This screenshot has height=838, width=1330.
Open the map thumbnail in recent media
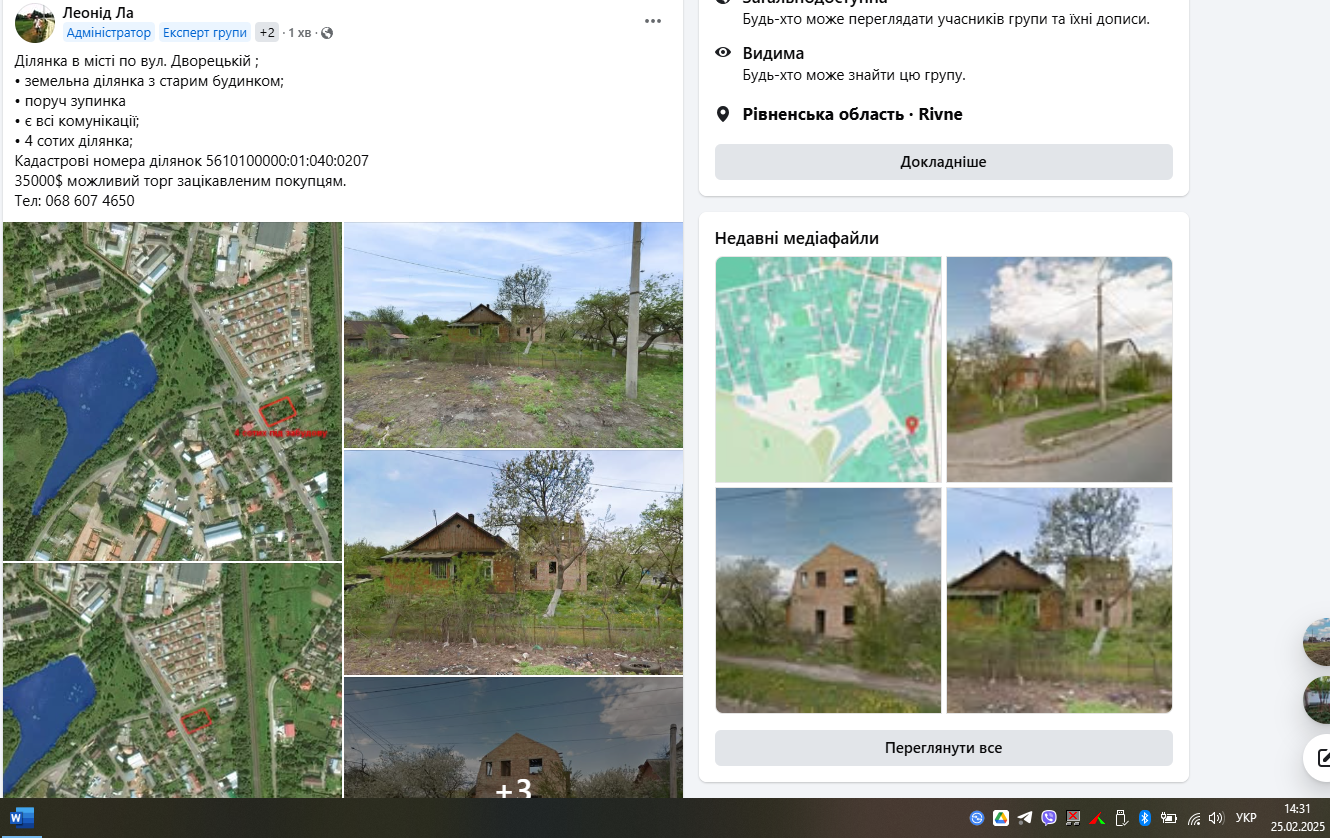click(828, 369)
